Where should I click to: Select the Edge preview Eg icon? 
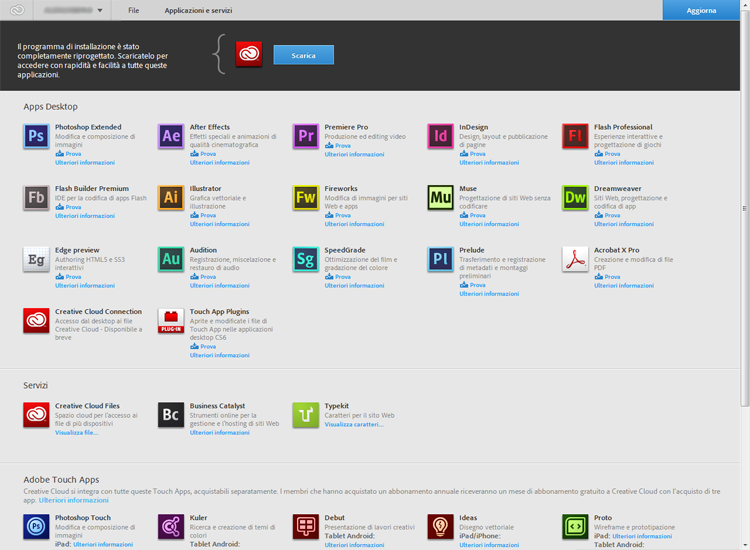[36, 259]
